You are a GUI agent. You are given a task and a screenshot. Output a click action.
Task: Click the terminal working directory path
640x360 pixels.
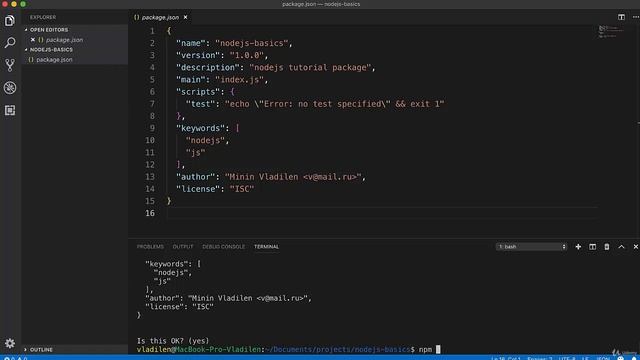[337, 349]
